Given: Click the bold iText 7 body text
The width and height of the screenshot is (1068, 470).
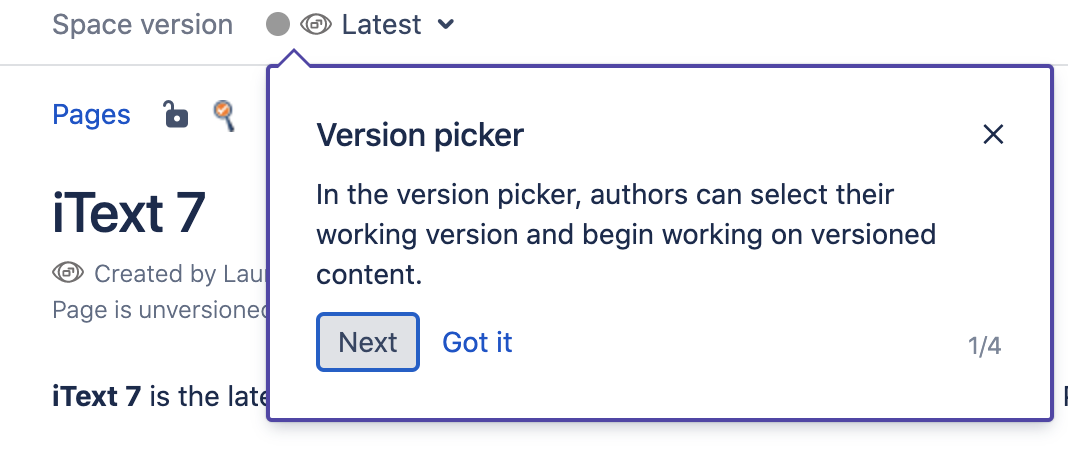Looking at the screenshot, I should (x=97, y=397).
